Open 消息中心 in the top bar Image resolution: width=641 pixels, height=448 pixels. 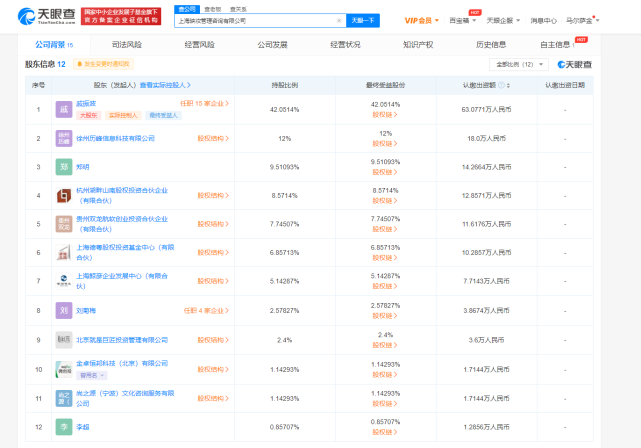tap(543, 20)
